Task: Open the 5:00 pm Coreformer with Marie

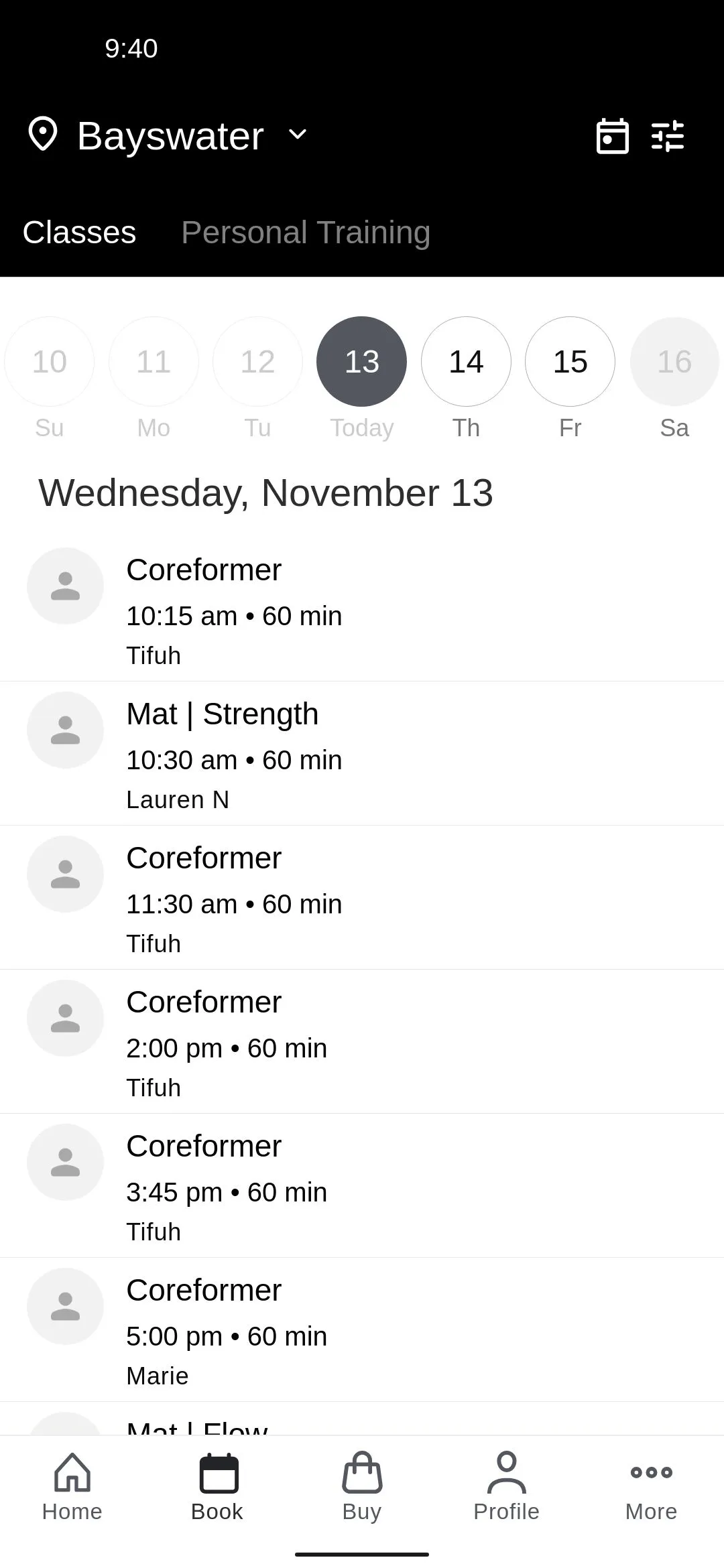Action: (x=362, y=1330)
